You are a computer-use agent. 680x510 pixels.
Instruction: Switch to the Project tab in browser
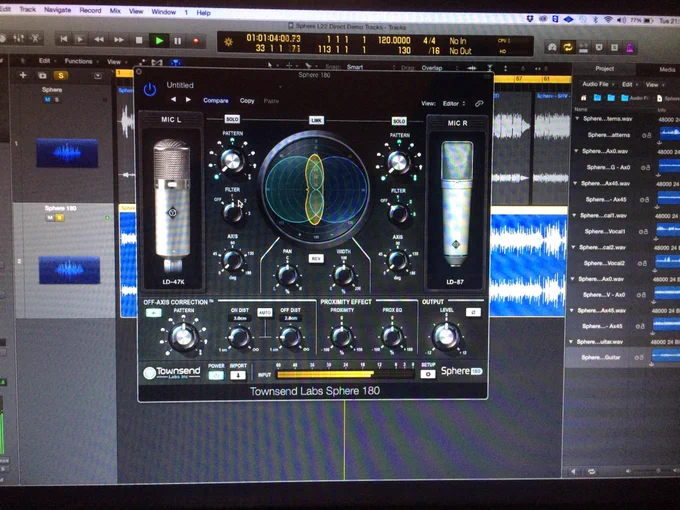pos(604,69)
